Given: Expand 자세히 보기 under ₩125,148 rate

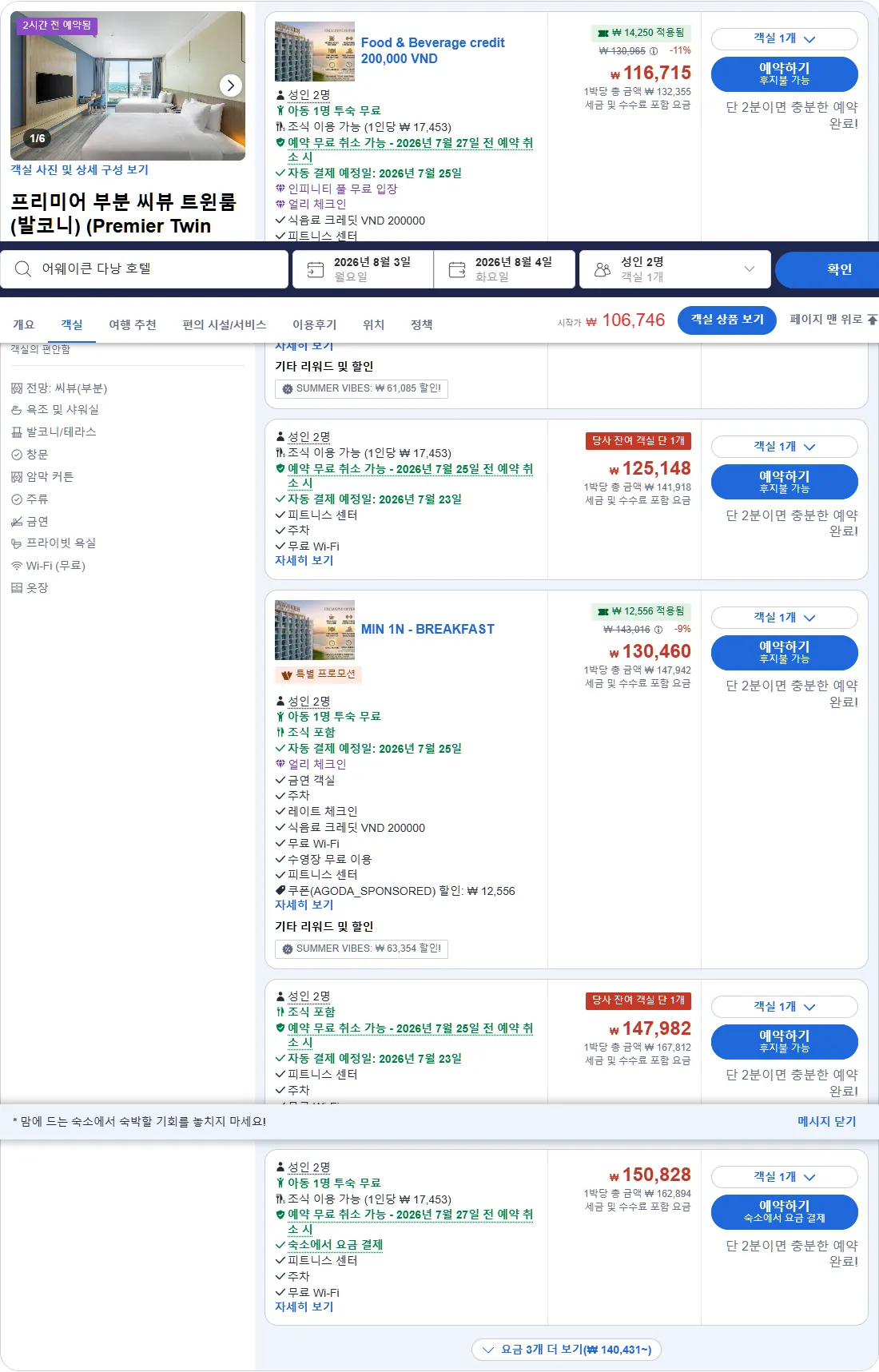Looking at the screenshot, I should point(304,561).
